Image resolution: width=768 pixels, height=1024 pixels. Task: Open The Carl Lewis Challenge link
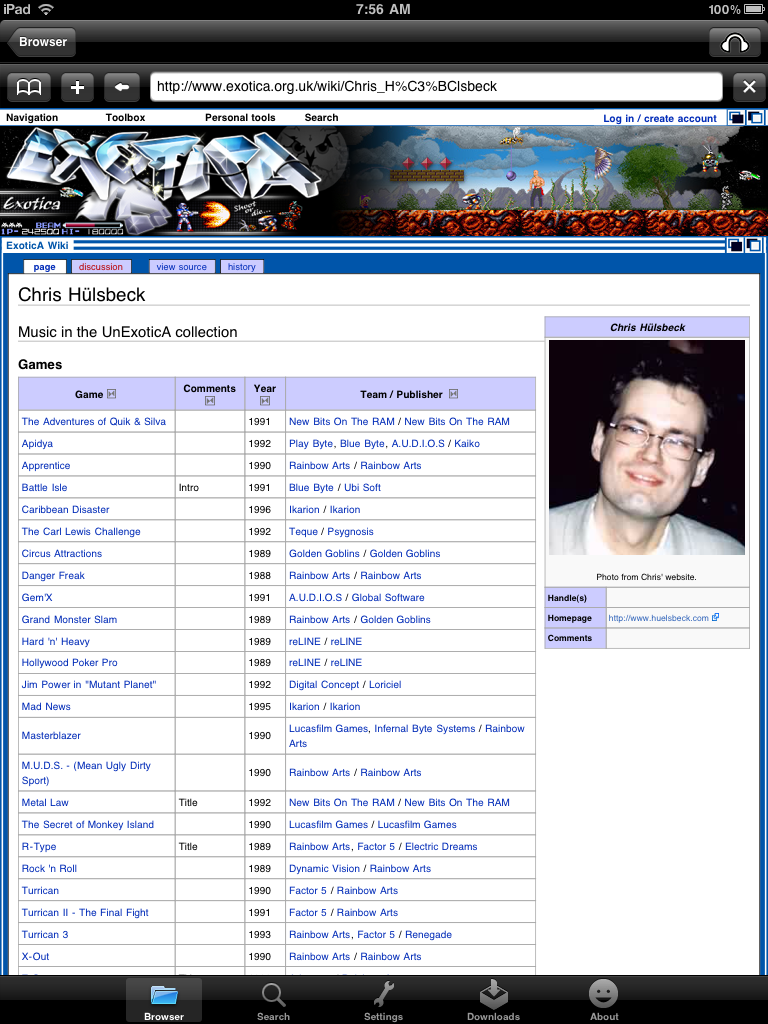coord(81,532)
